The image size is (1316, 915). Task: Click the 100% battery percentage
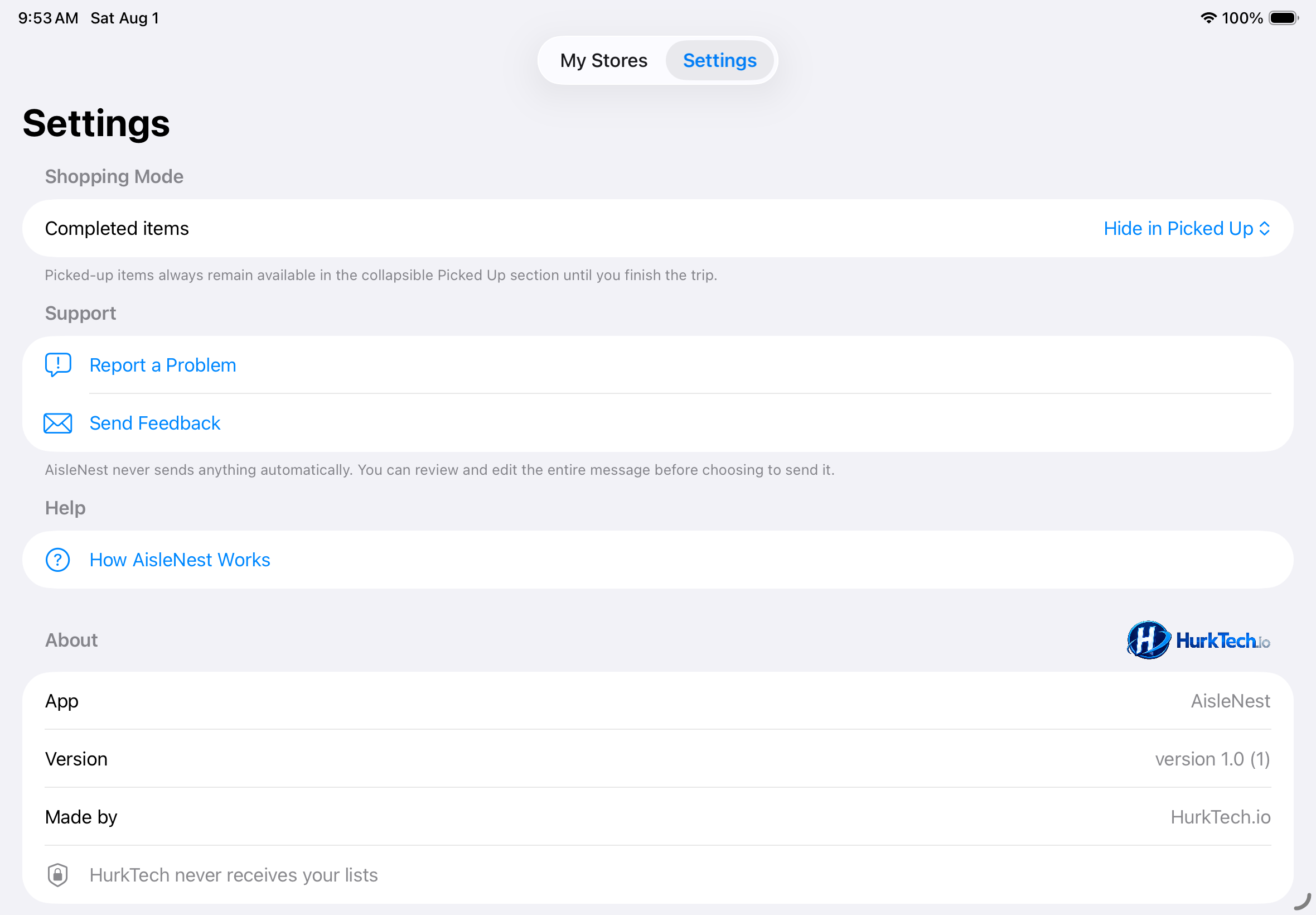click(1242, 18)
